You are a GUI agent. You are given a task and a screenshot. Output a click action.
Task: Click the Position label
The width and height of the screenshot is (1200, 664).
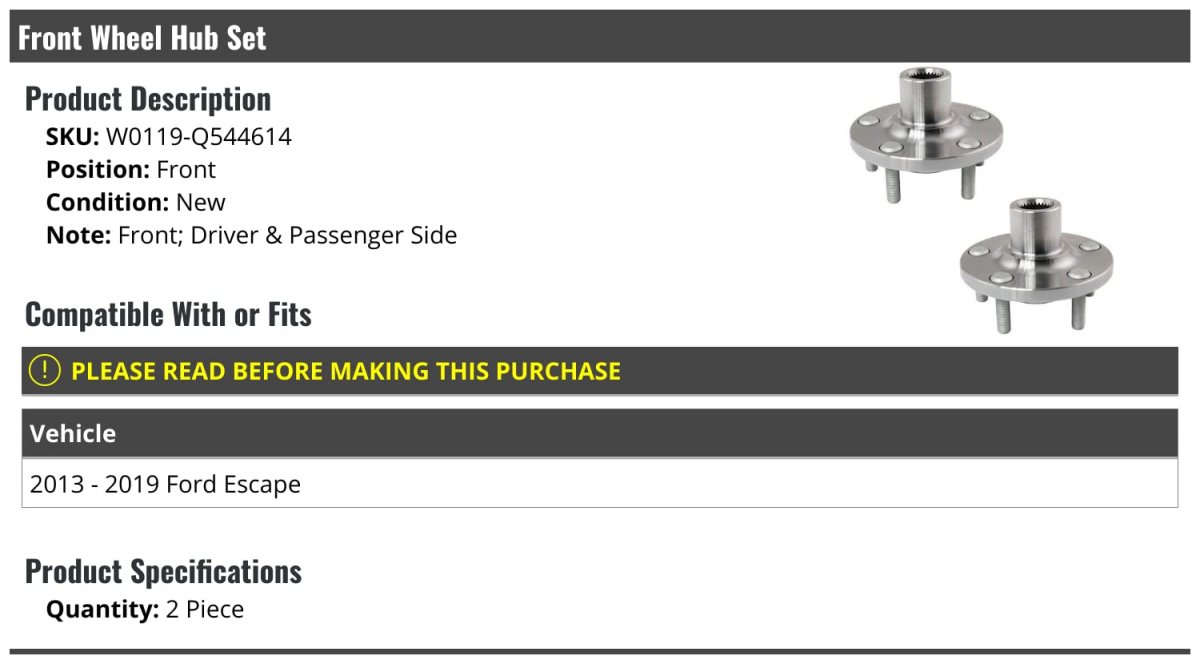coord(98,170)
